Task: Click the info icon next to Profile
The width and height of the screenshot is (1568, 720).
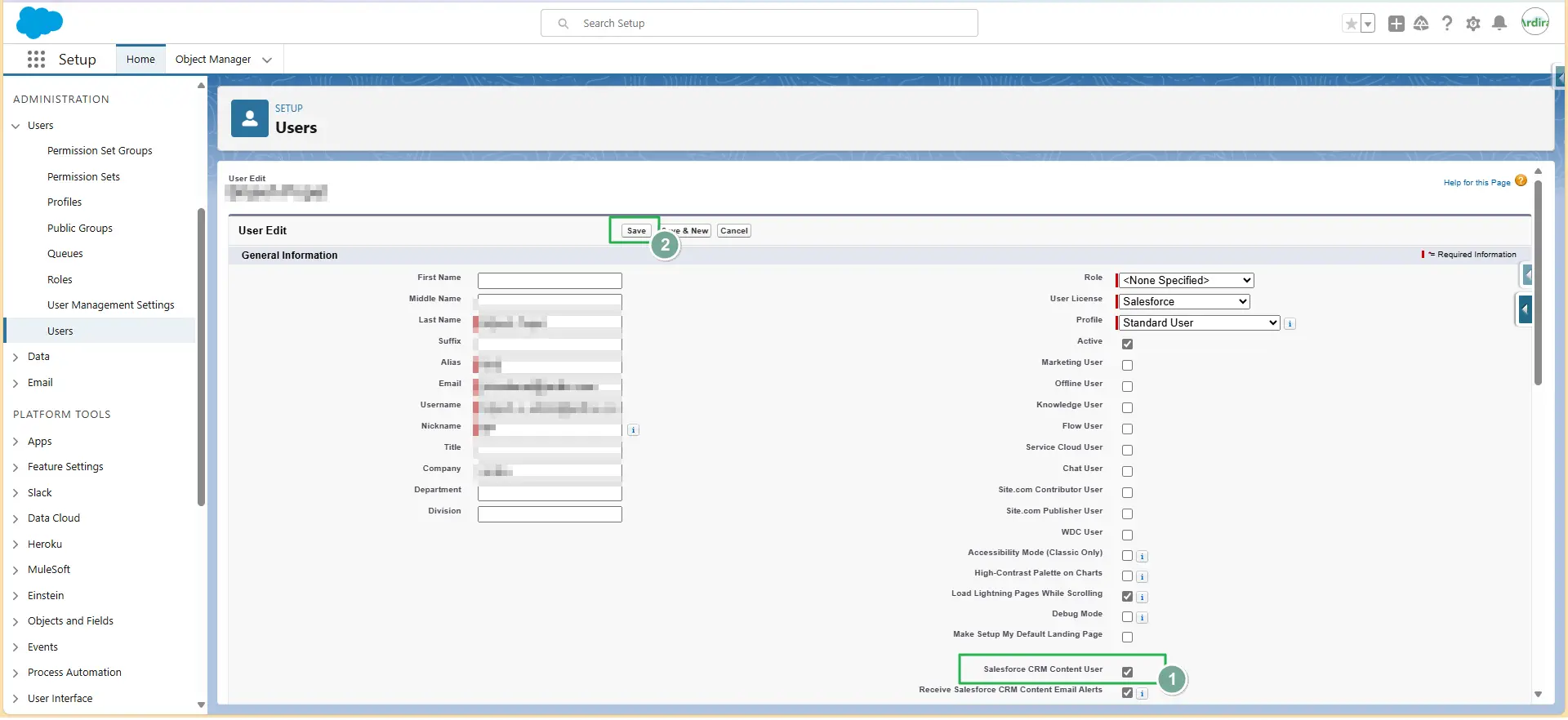Action: click(1290, 324)
